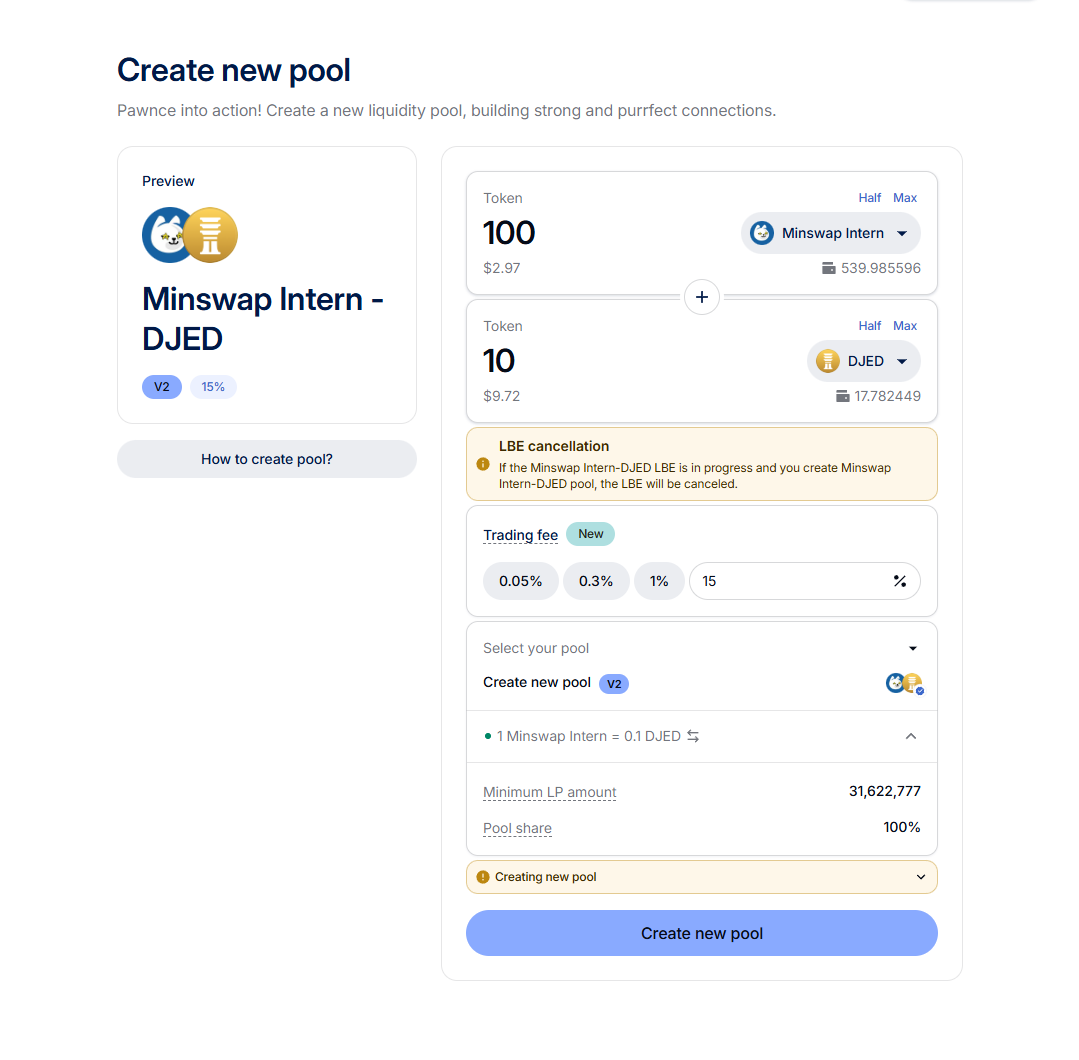
Task: Click the percent icon in fee input
Action: [900, 581]
